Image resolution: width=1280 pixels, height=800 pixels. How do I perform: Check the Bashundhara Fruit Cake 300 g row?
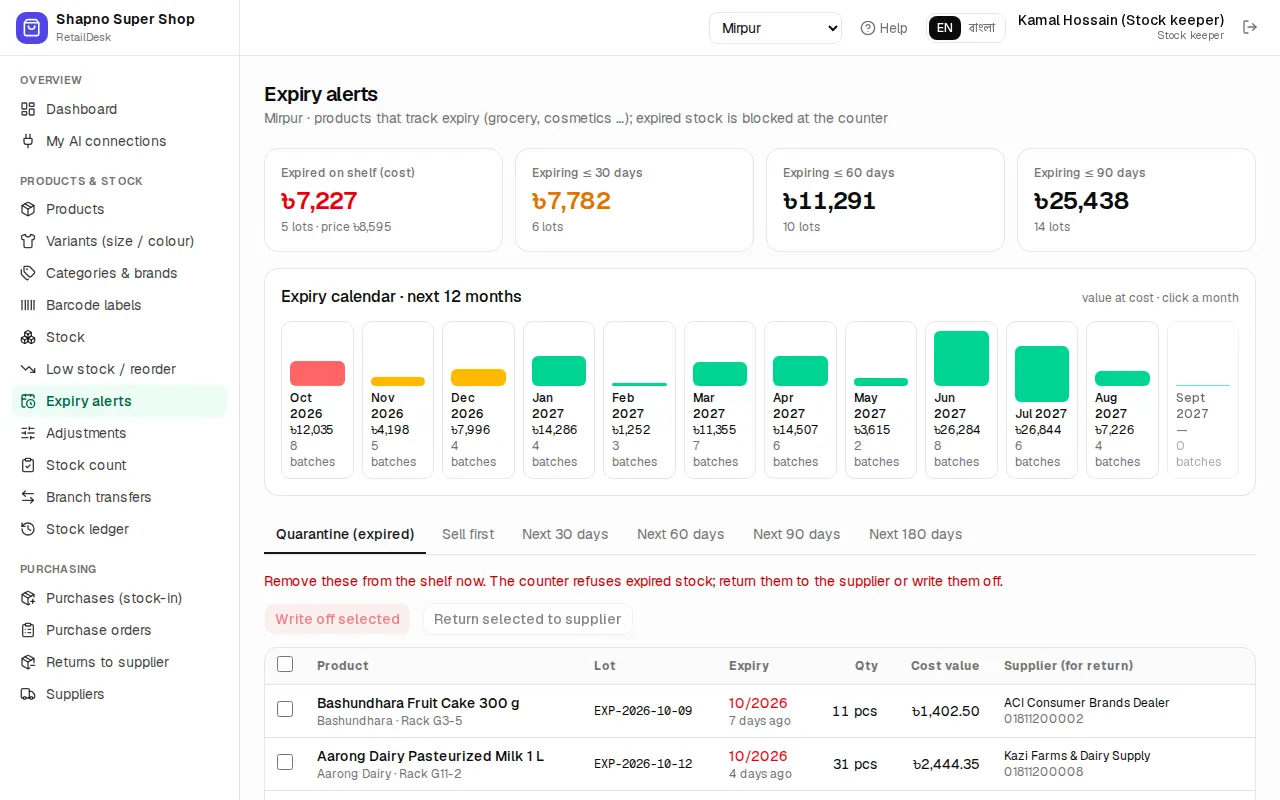point(285,709)
